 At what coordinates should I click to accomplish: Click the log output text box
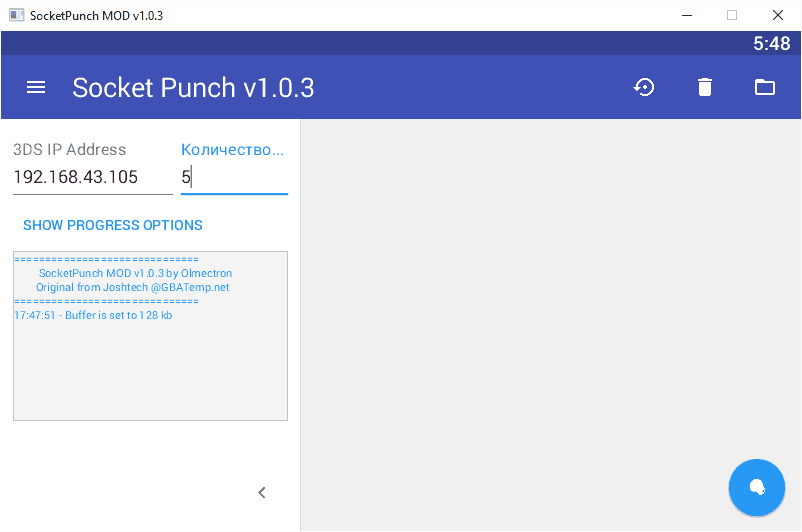pos(150,336)
